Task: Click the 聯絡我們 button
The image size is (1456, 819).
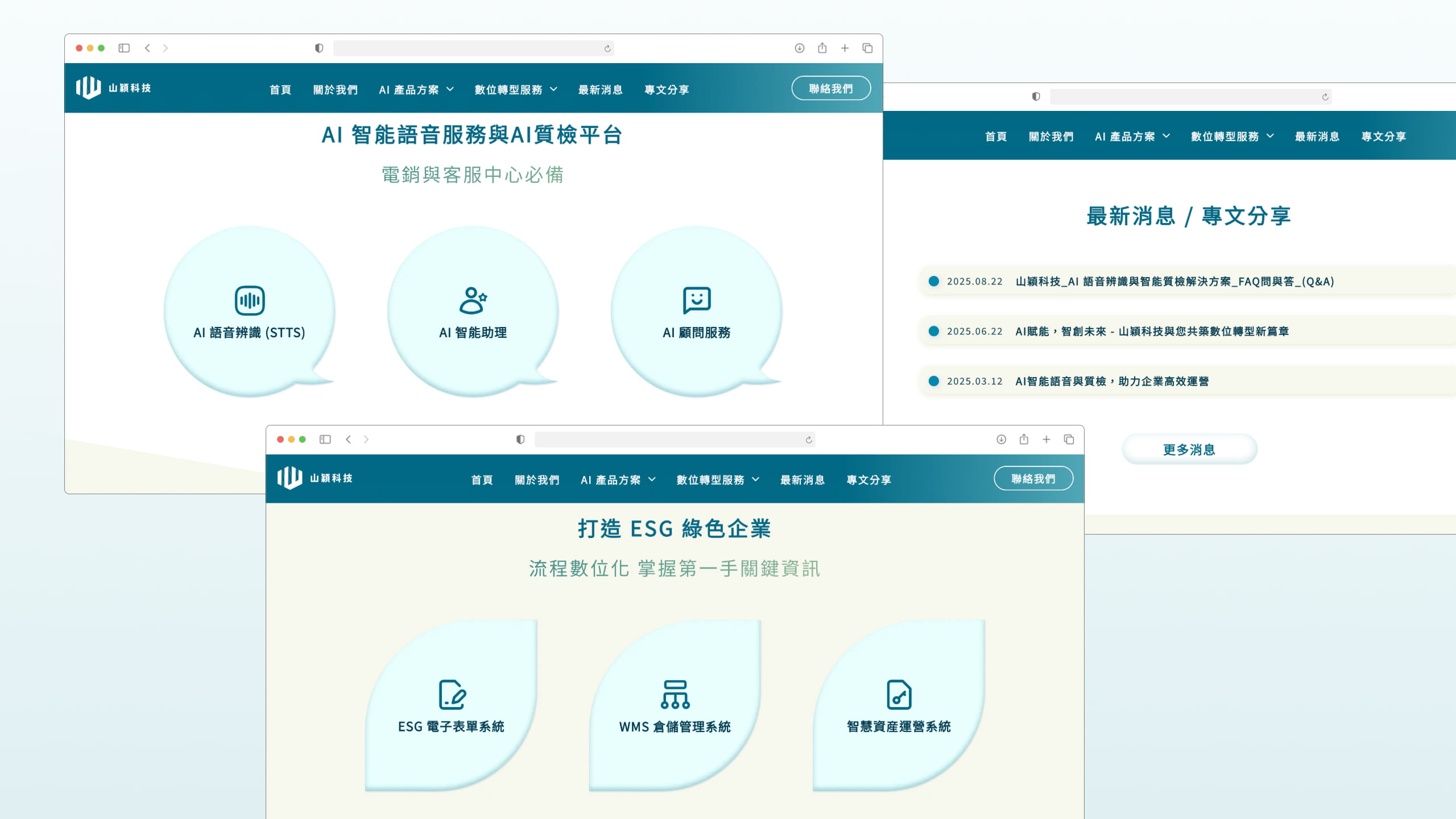Action: coord(830,88)
